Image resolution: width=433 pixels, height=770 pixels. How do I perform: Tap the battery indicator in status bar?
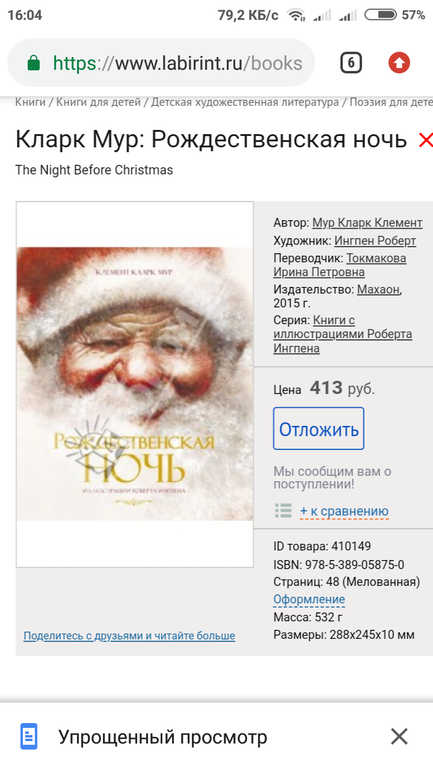tap(380, 15)
